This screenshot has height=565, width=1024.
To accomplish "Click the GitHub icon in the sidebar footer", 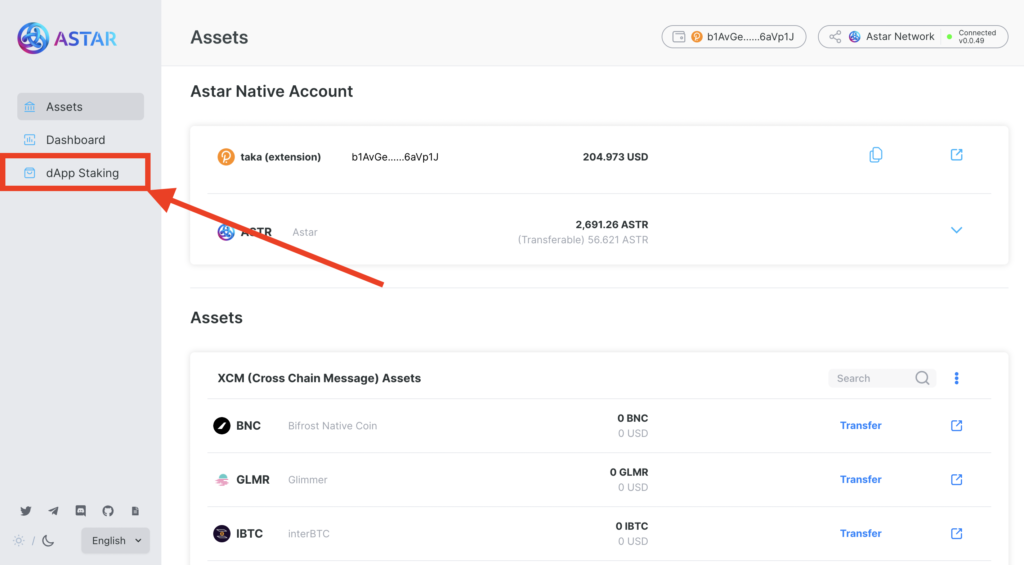I will tap(108, 511).
